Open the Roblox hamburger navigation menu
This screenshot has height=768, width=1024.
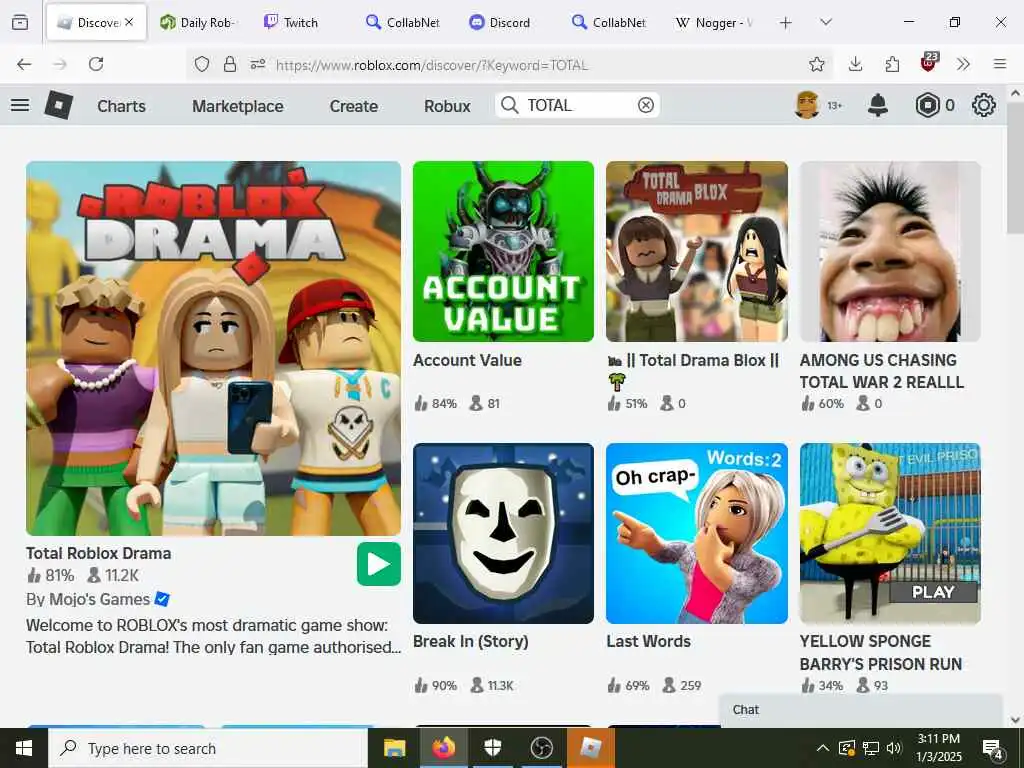20,105
